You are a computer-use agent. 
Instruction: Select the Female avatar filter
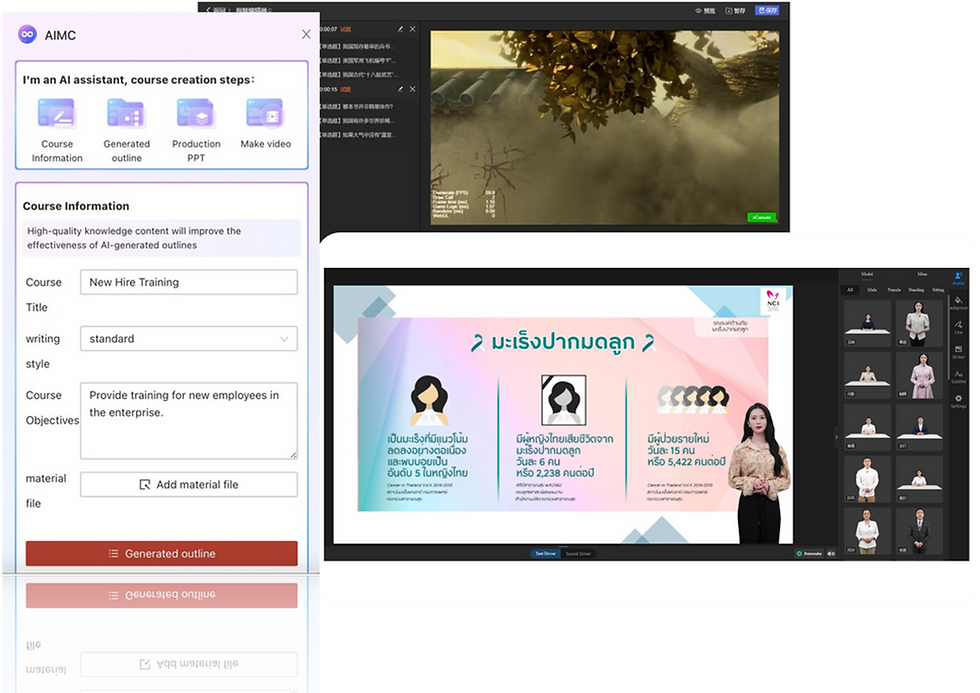894,290
